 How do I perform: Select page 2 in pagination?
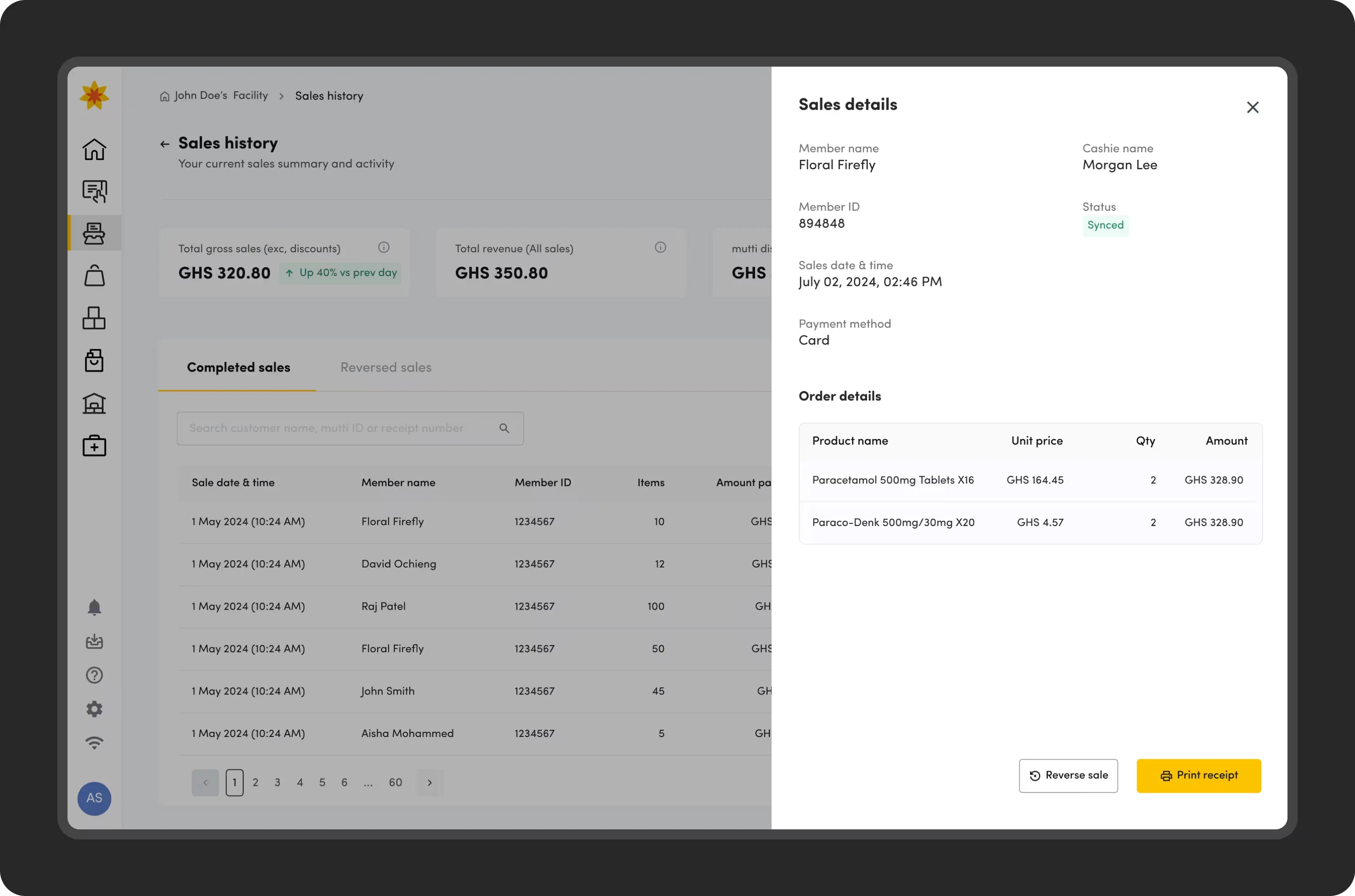coord(255,783)
